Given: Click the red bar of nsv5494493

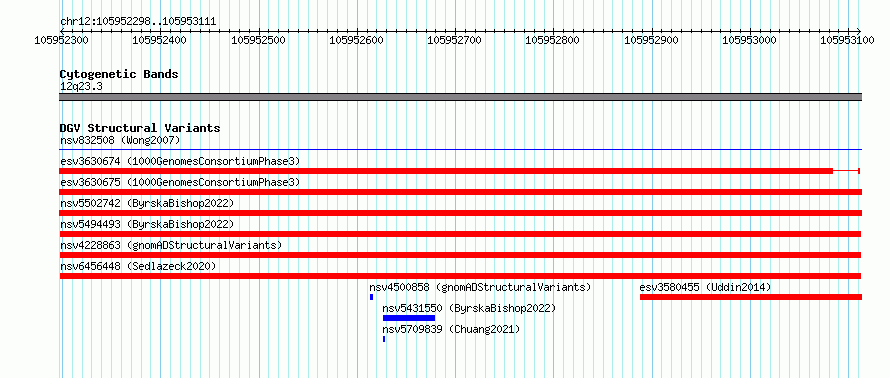Looking at the screenshot, I should [460, 234].
